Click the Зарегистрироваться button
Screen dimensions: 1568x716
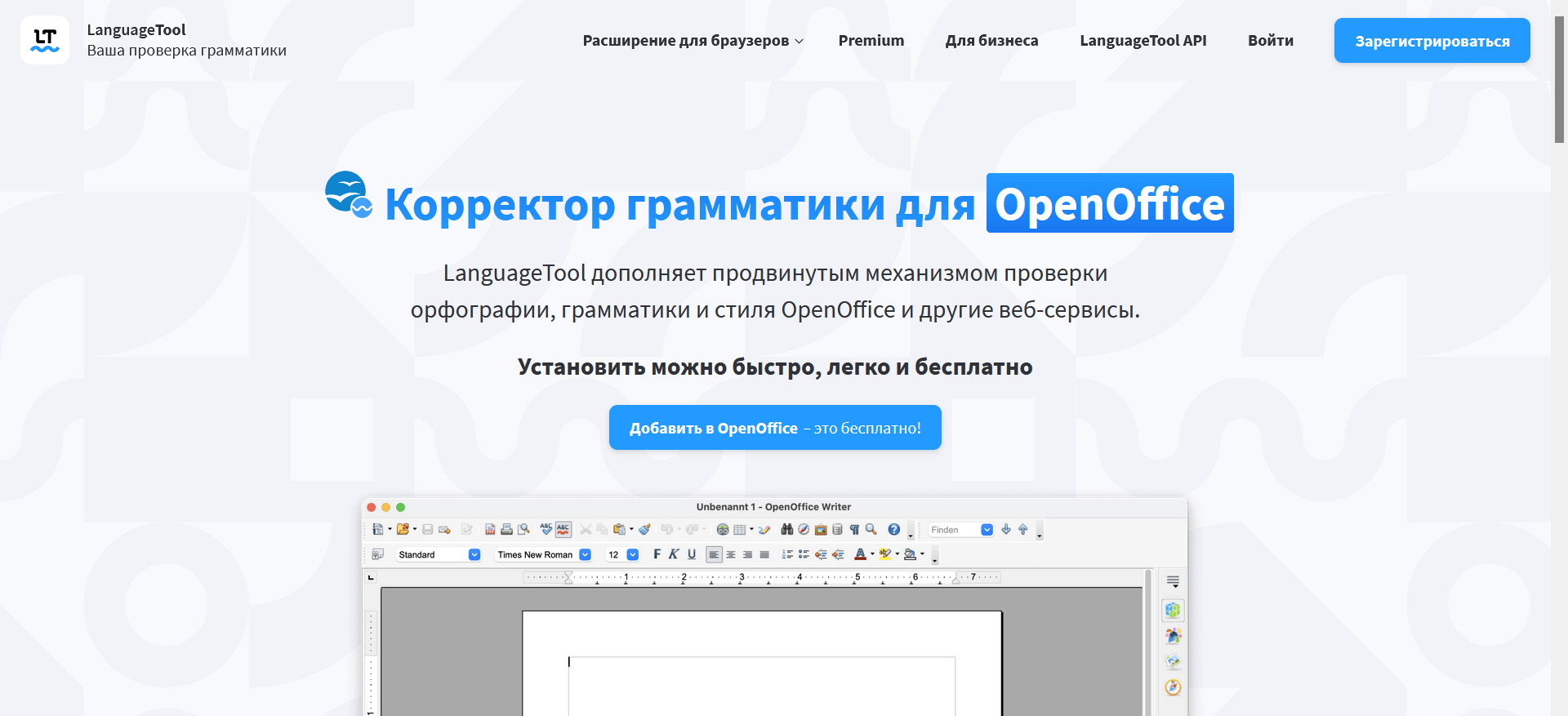pos(1432,41)
